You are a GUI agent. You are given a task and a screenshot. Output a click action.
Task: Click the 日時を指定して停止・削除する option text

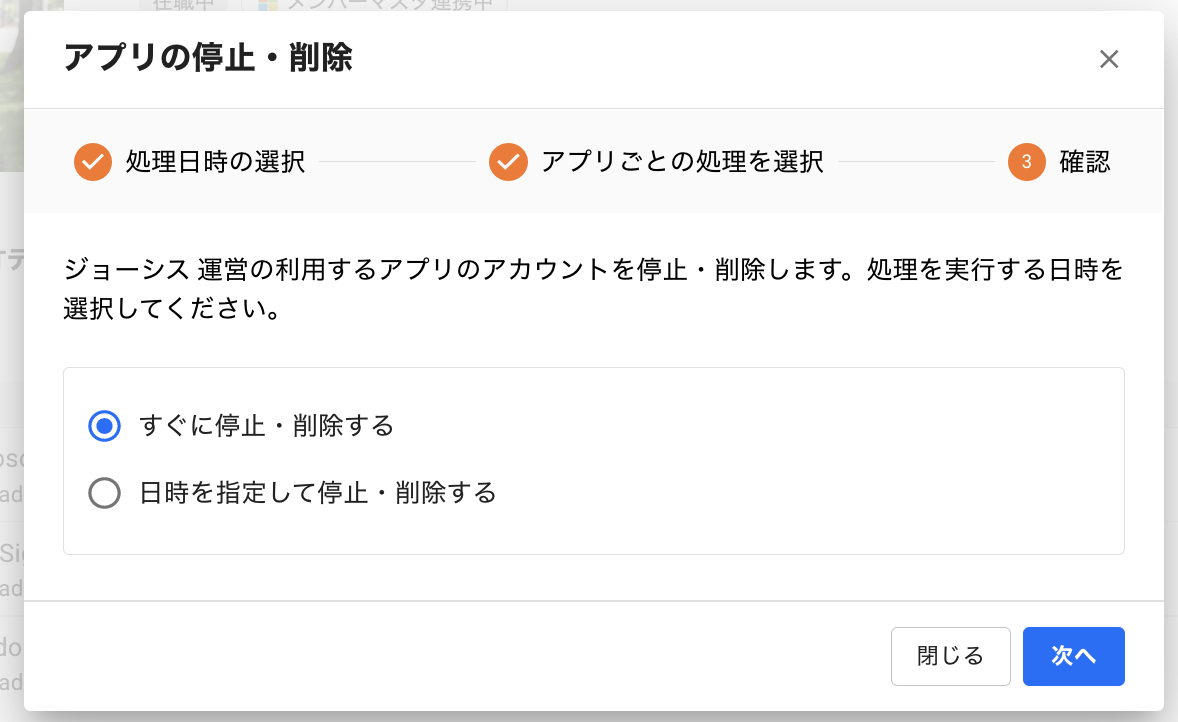pyautogui.click(x=318, y=493)
